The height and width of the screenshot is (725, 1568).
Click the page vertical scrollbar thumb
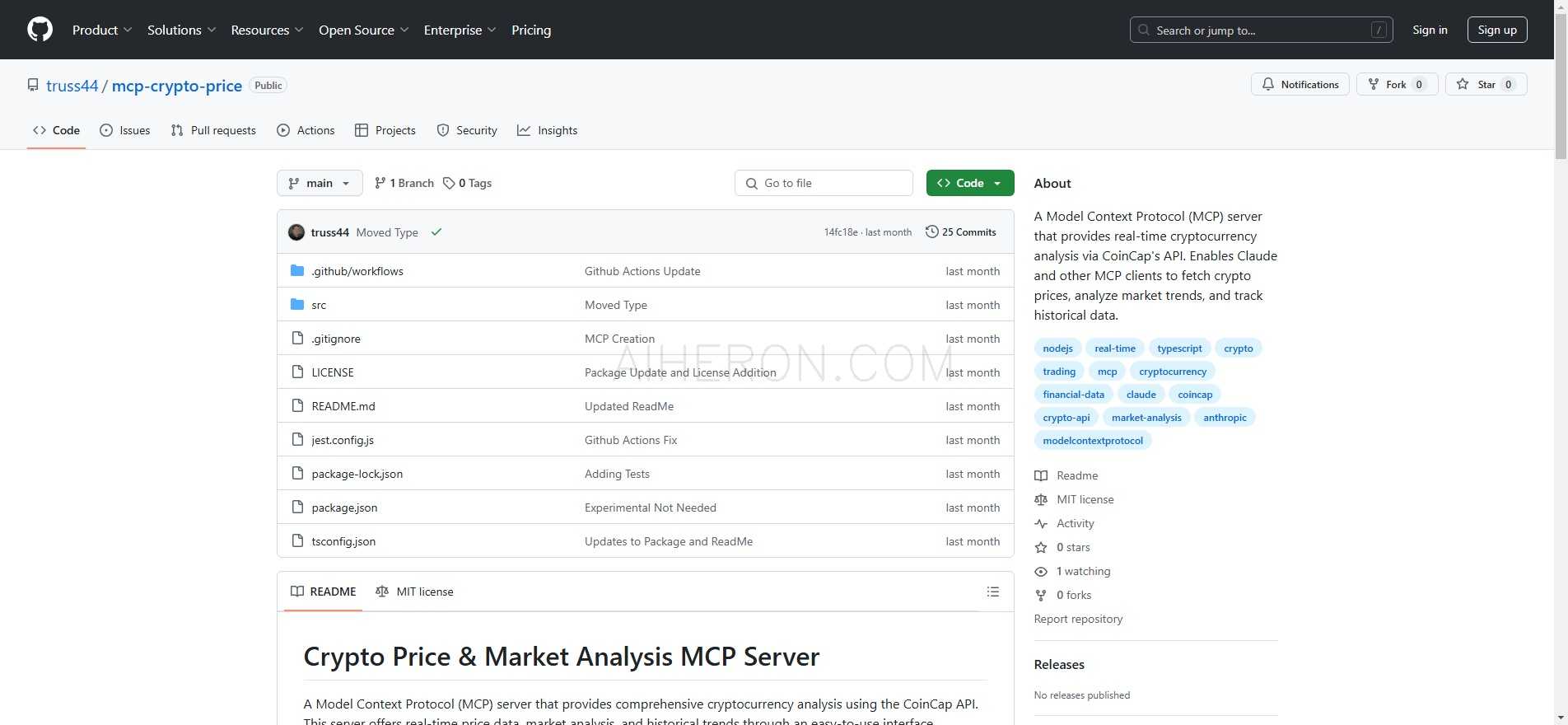click(1561, 87)
